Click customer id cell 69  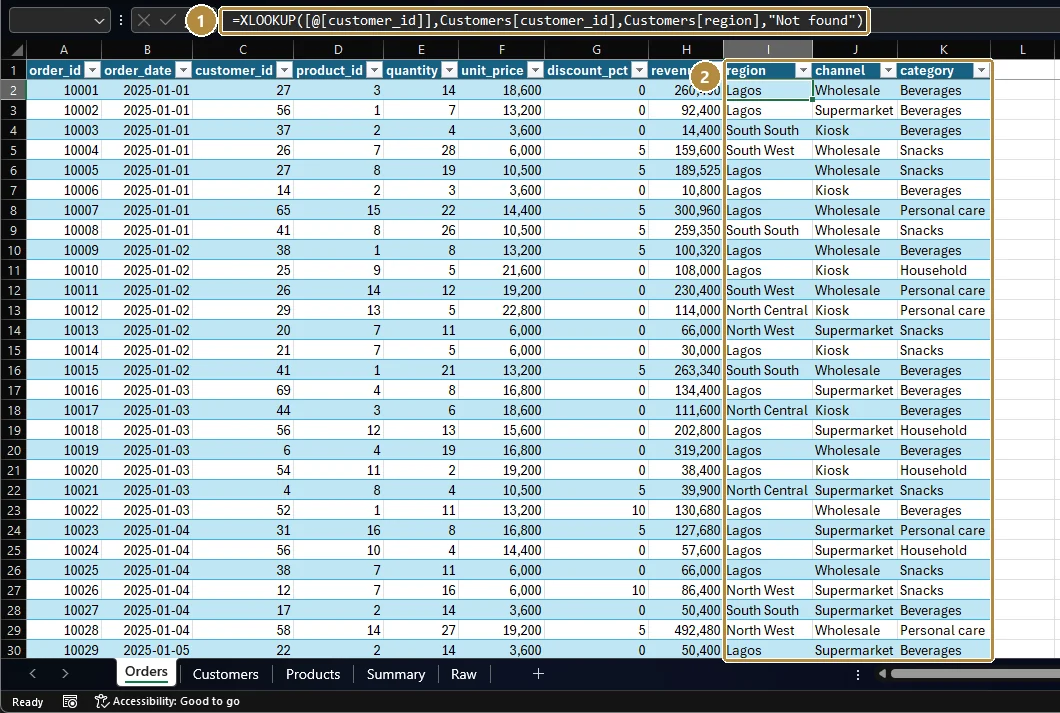click(x=243, y=390)
